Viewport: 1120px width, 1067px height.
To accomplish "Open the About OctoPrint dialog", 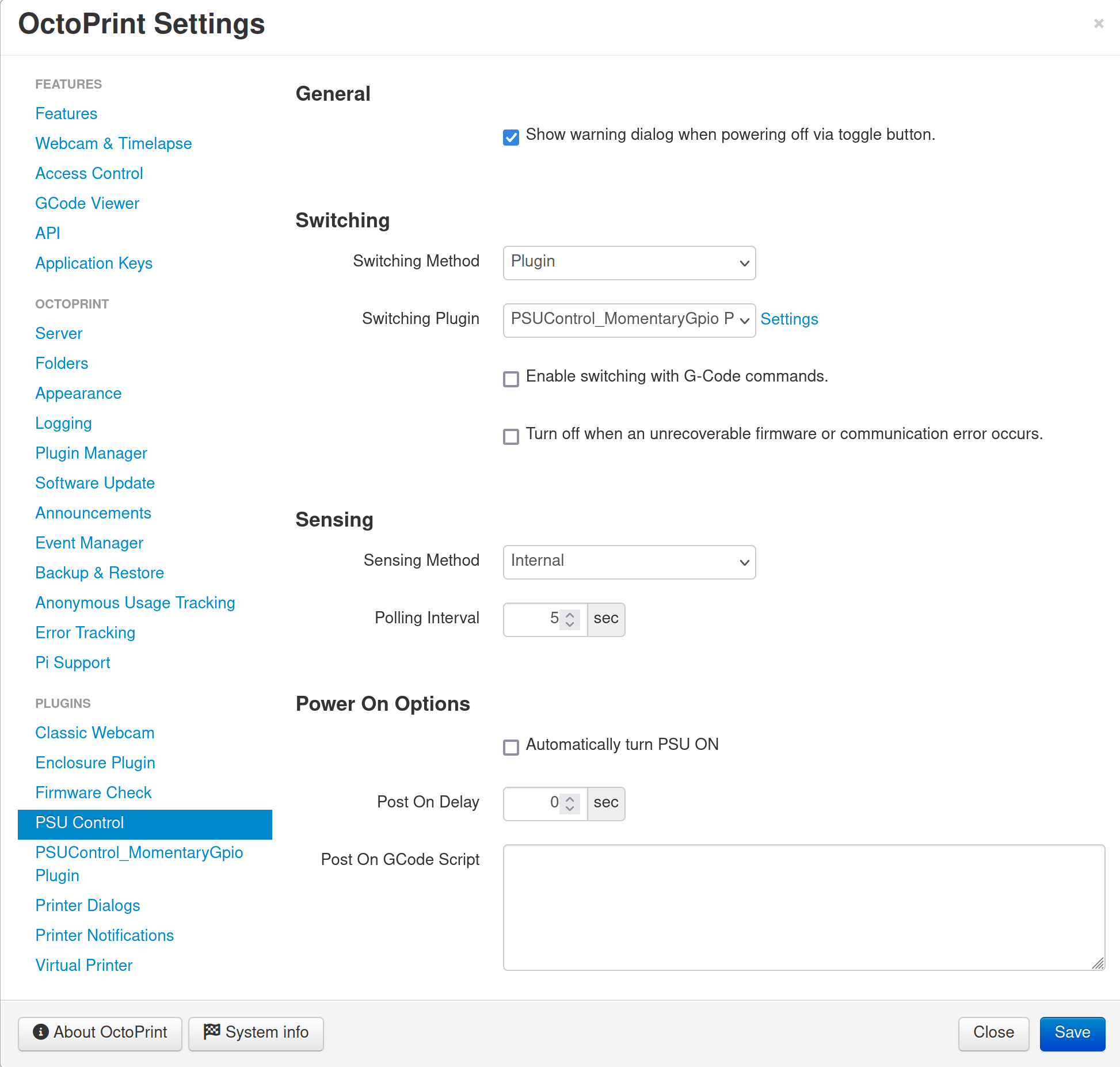I will pos(100,1034).
